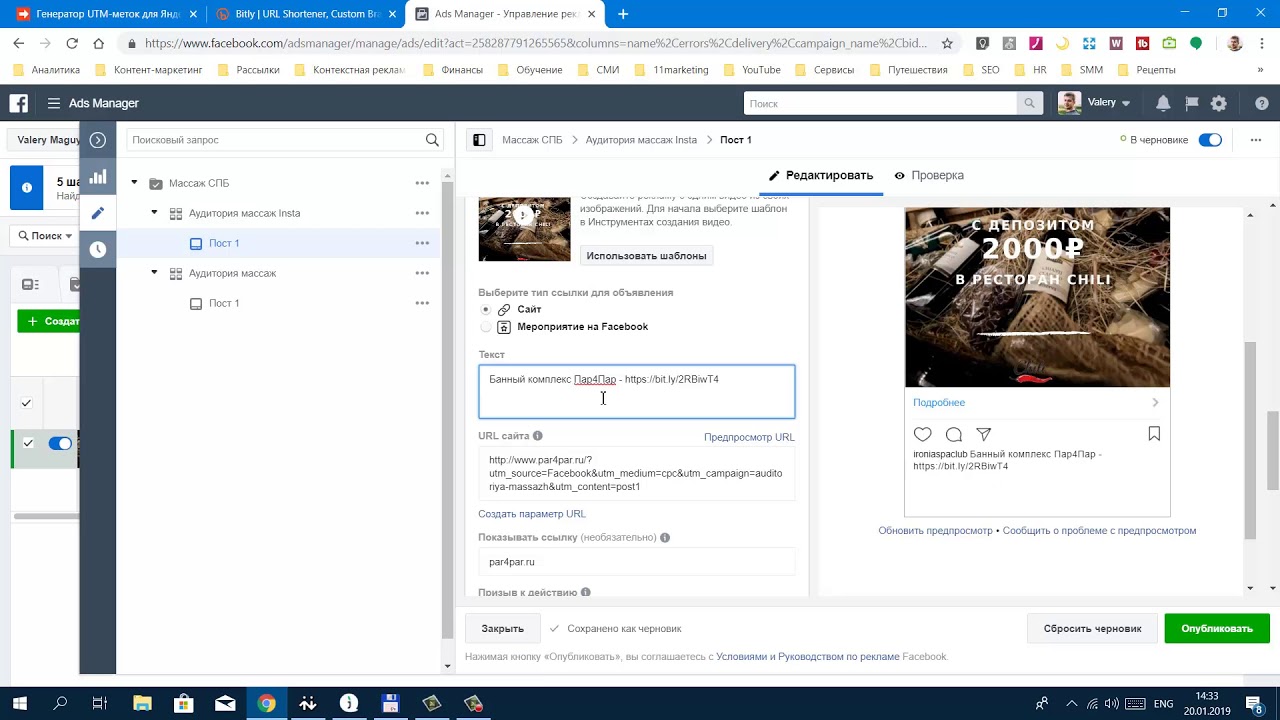Screen dimensions: 1280x720
Task: Select the Сайт link type radio button
Action: 486,310
